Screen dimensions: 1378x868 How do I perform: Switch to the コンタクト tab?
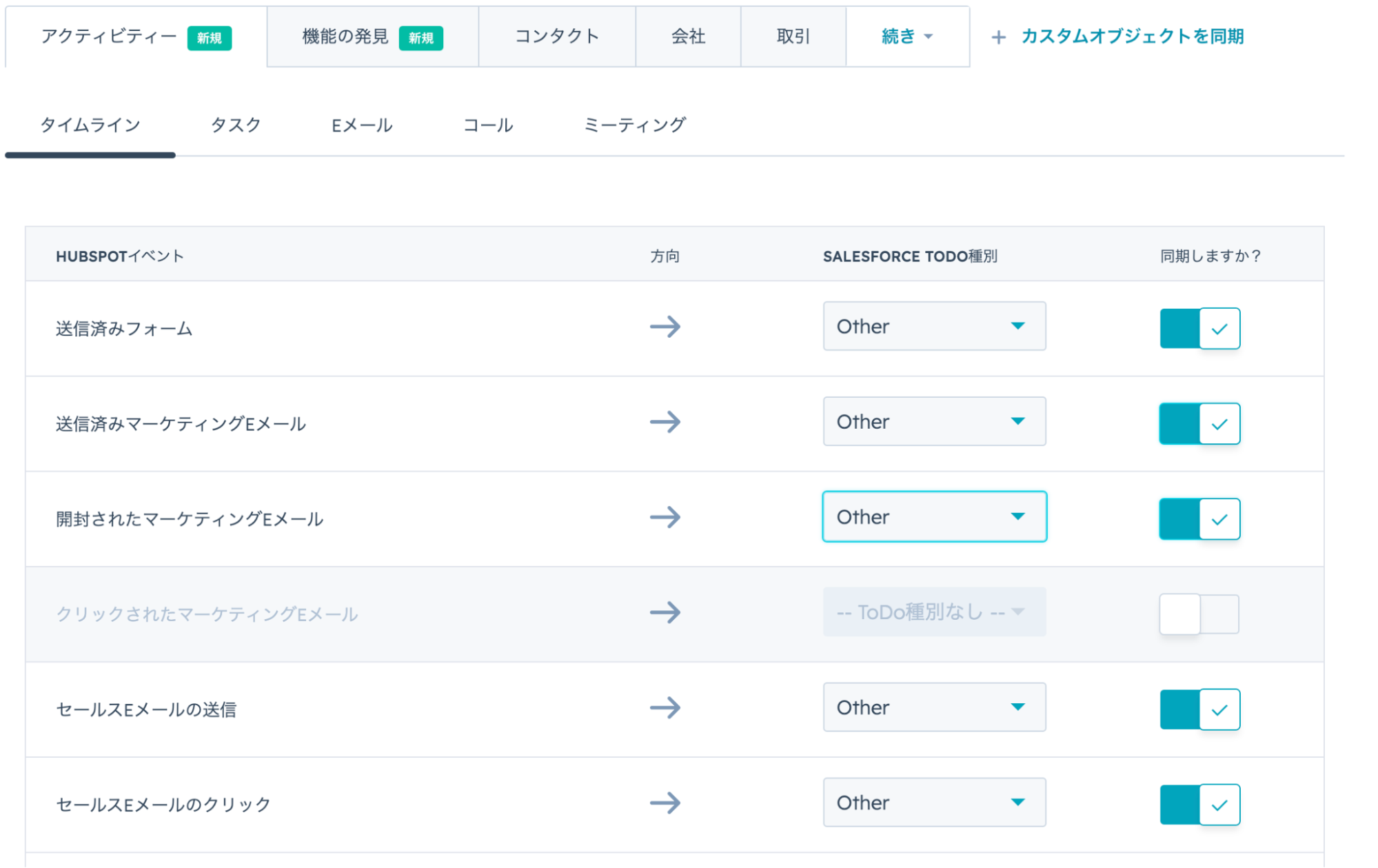(556, 37)
